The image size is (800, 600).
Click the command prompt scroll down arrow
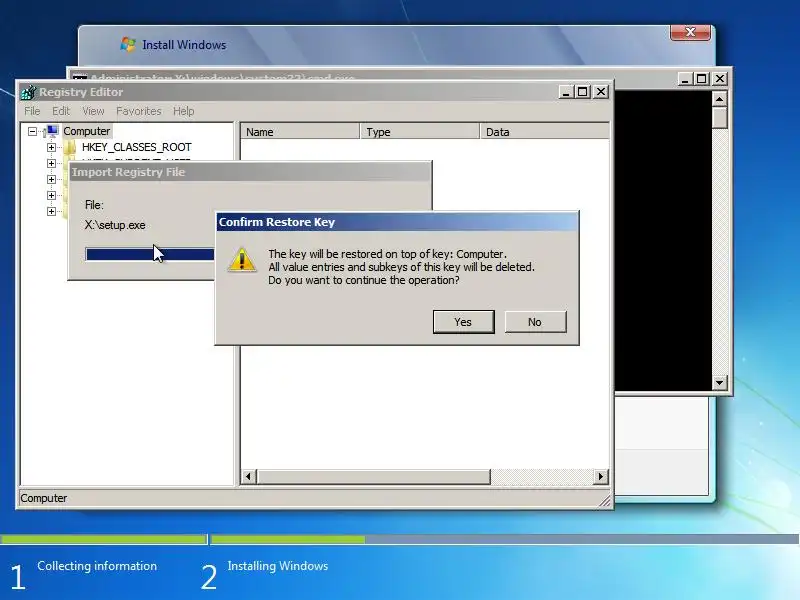point(719,382)
